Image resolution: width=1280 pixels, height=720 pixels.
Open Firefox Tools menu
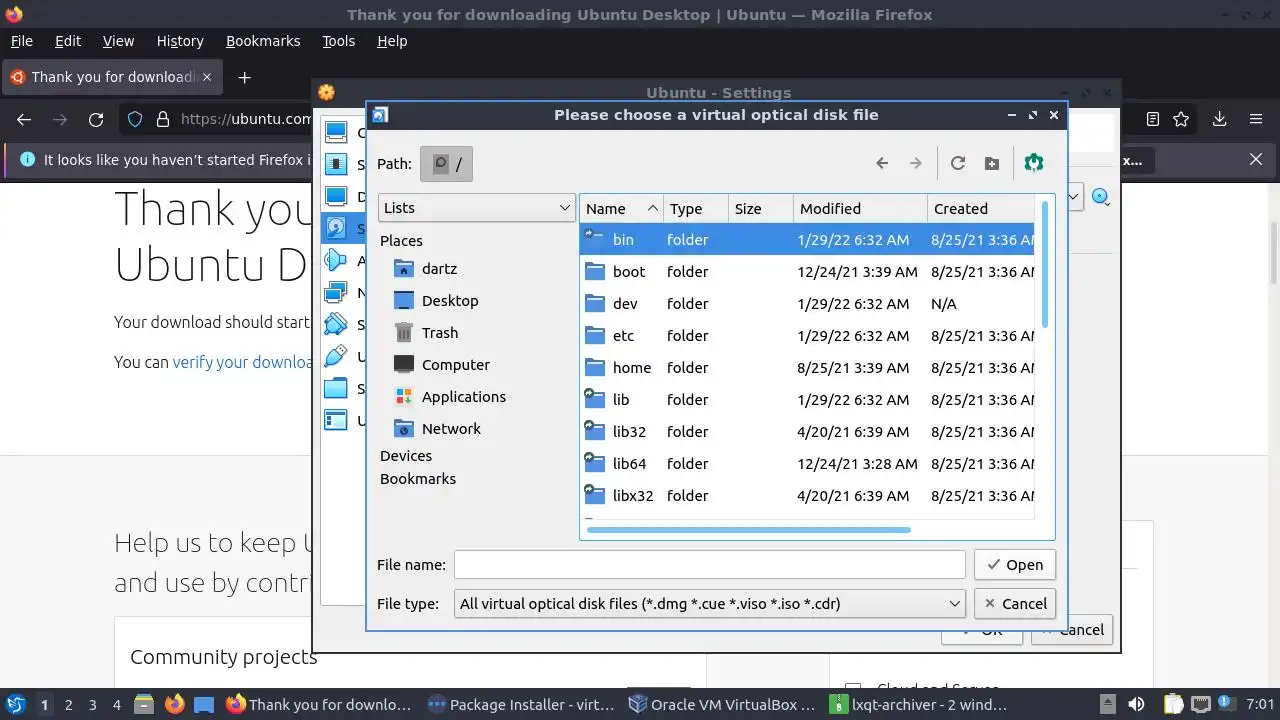tap(339, 41)
